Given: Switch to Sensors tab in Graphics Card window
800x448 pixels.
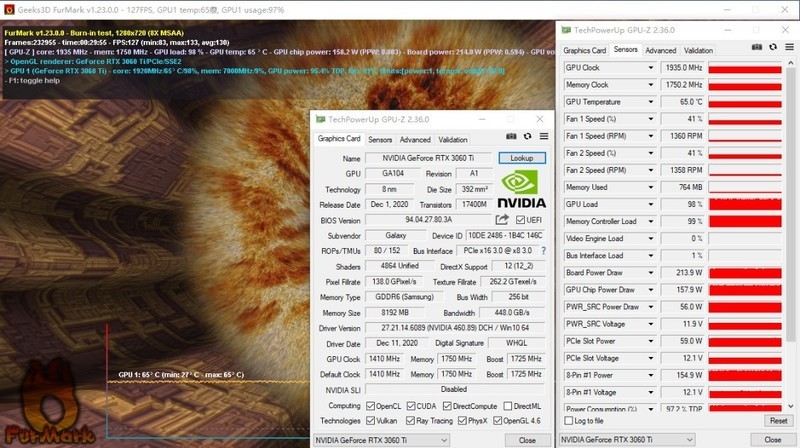Looking at the screenshot, I should [380, 140].
